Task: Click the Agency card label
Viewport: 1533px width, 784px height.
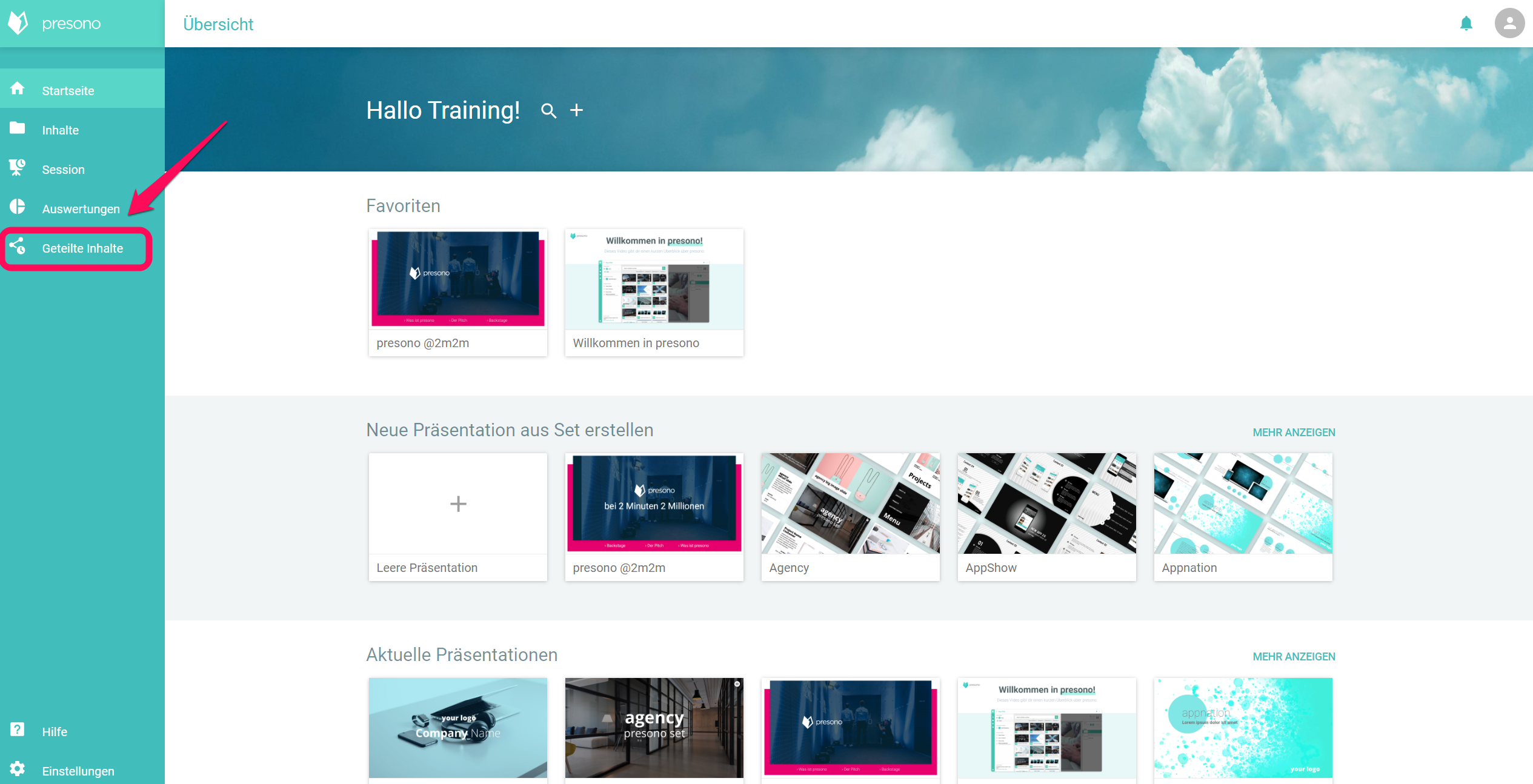Action: click(x=789, y=568)
